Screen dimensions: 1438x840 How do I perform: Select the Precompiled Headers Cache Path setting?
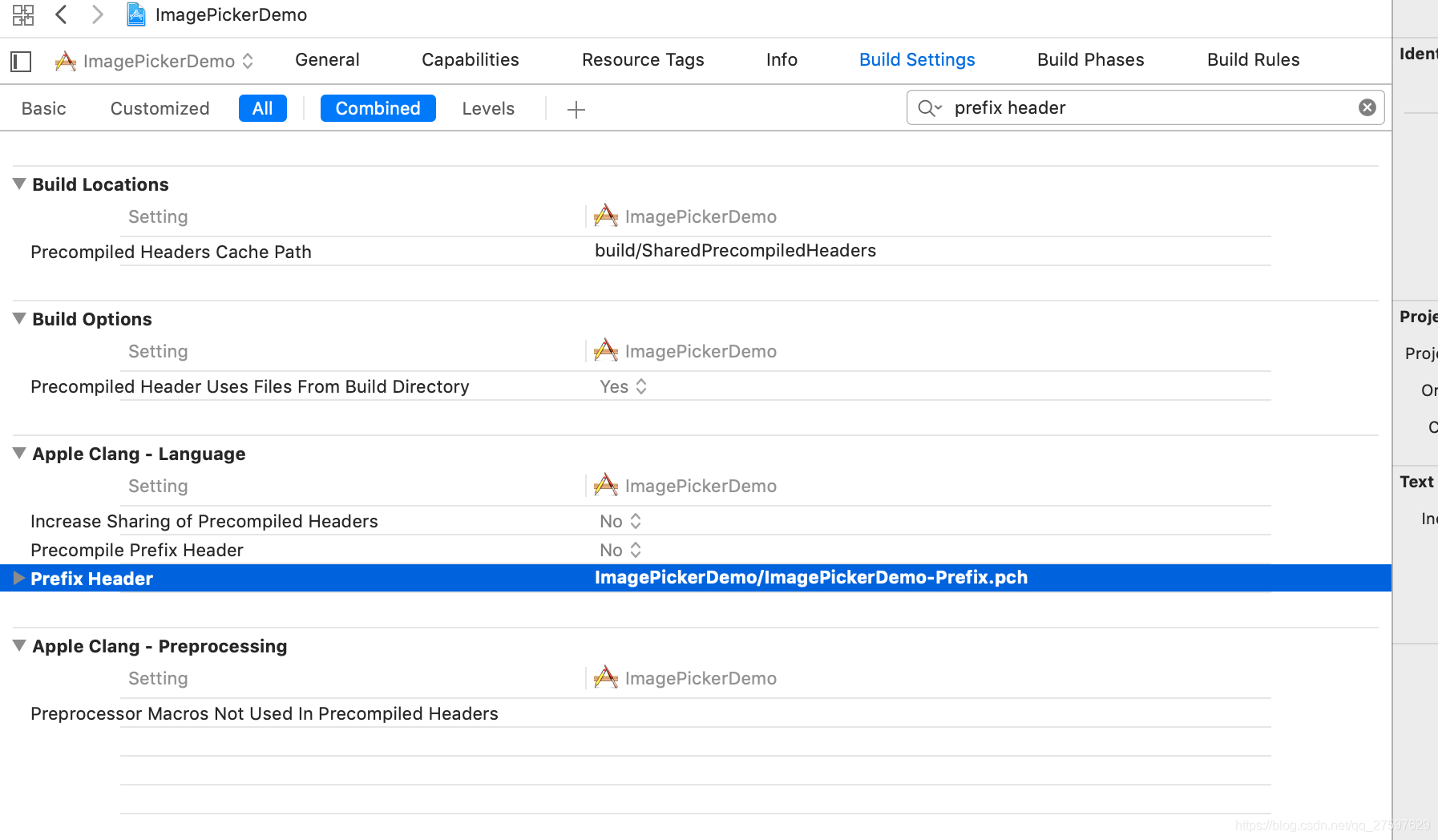tap(171, 252)
